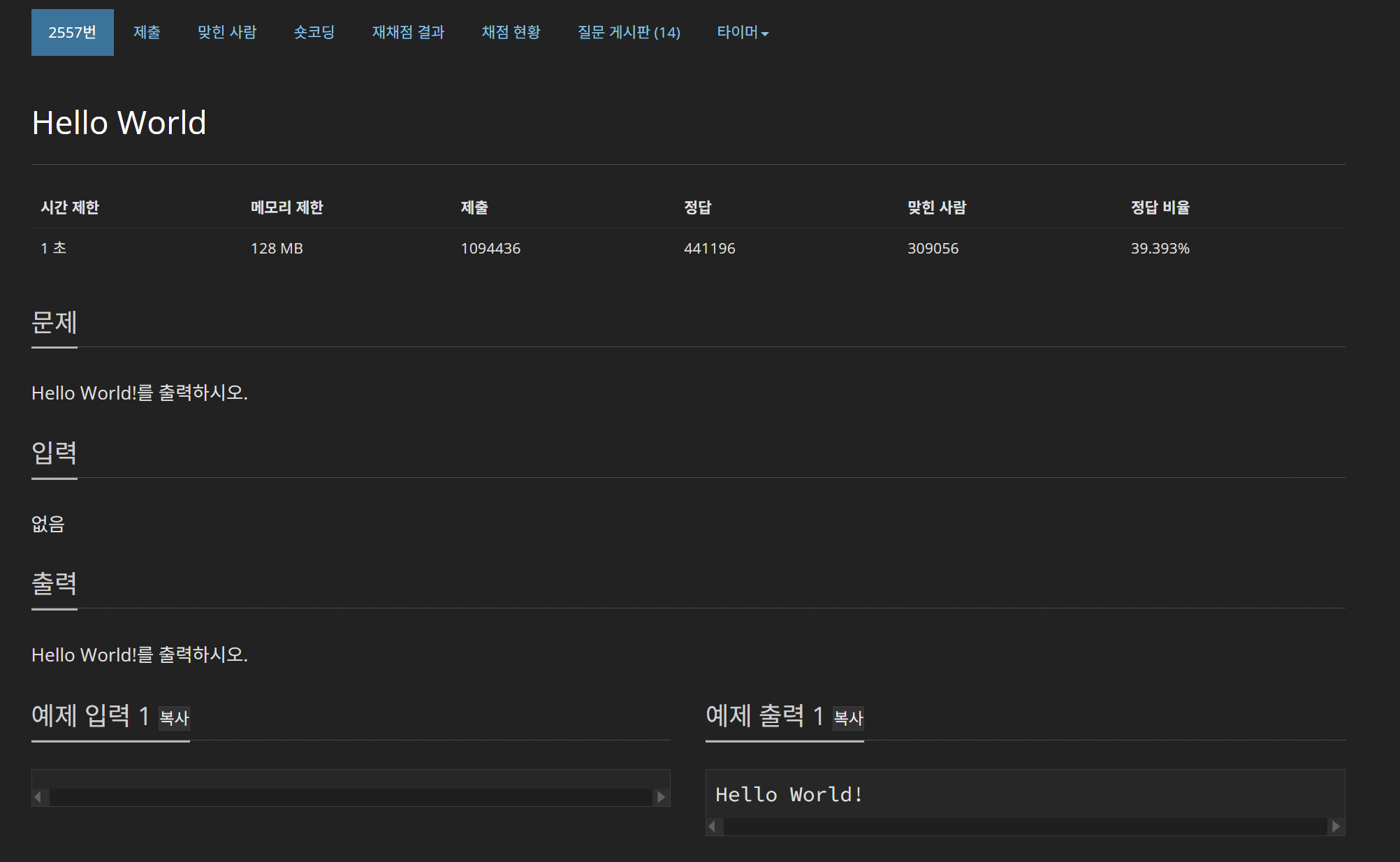Switch to the 숏코딩 tab
This screenshot has height=862, width=1400.
[314, 32]
